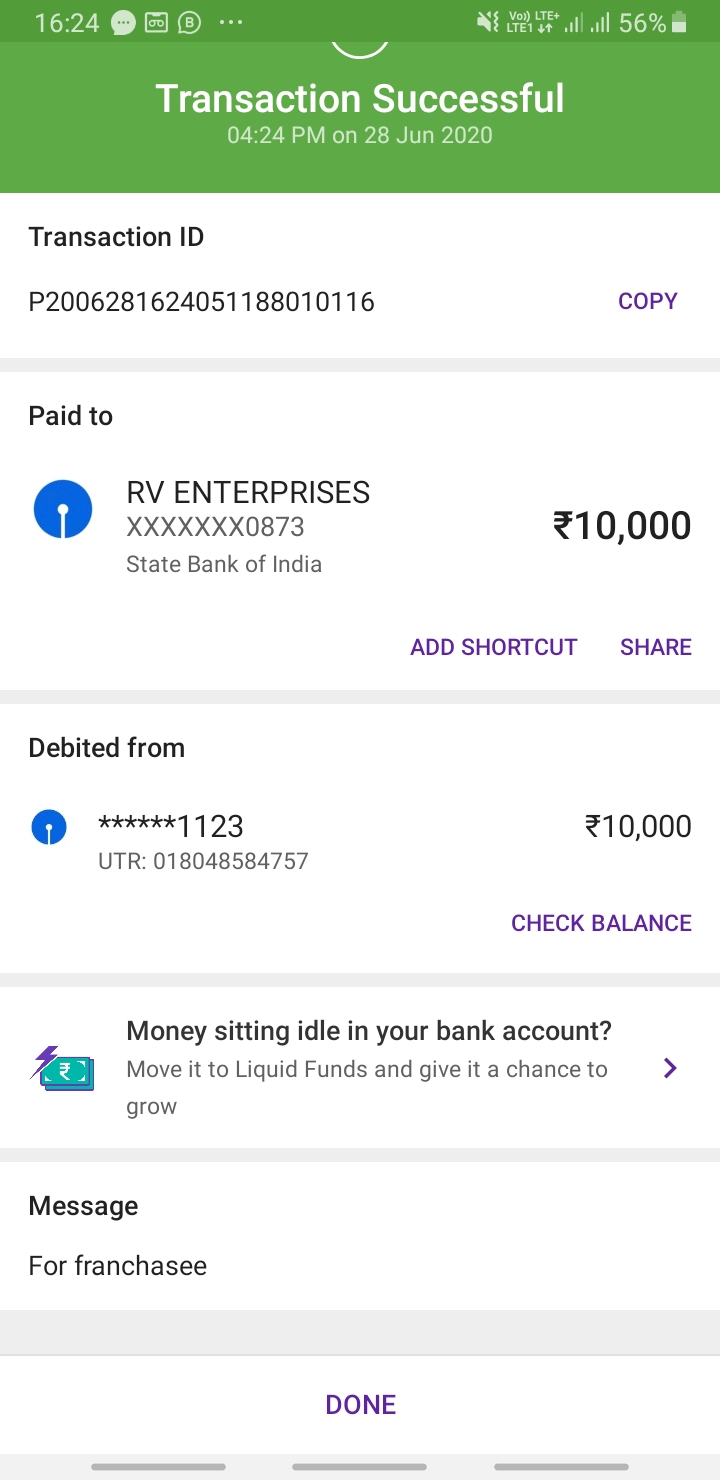The width and height of the screenshot is (720, 1480).
Task: Tap the muted sound icon in status bar
Action: pos(487,22)
